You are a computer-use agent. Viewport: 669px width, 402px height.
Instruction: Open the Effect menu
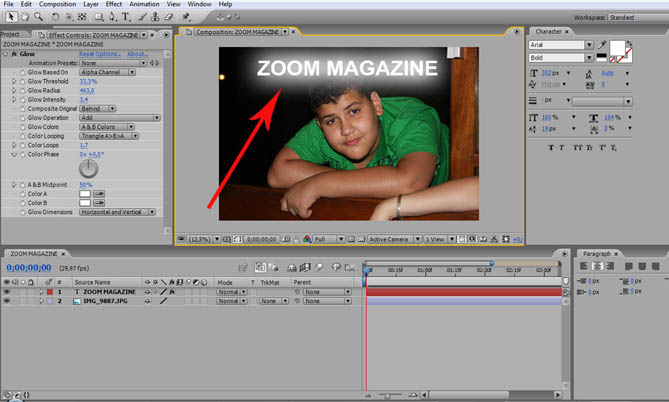click(x=113, y=4)
